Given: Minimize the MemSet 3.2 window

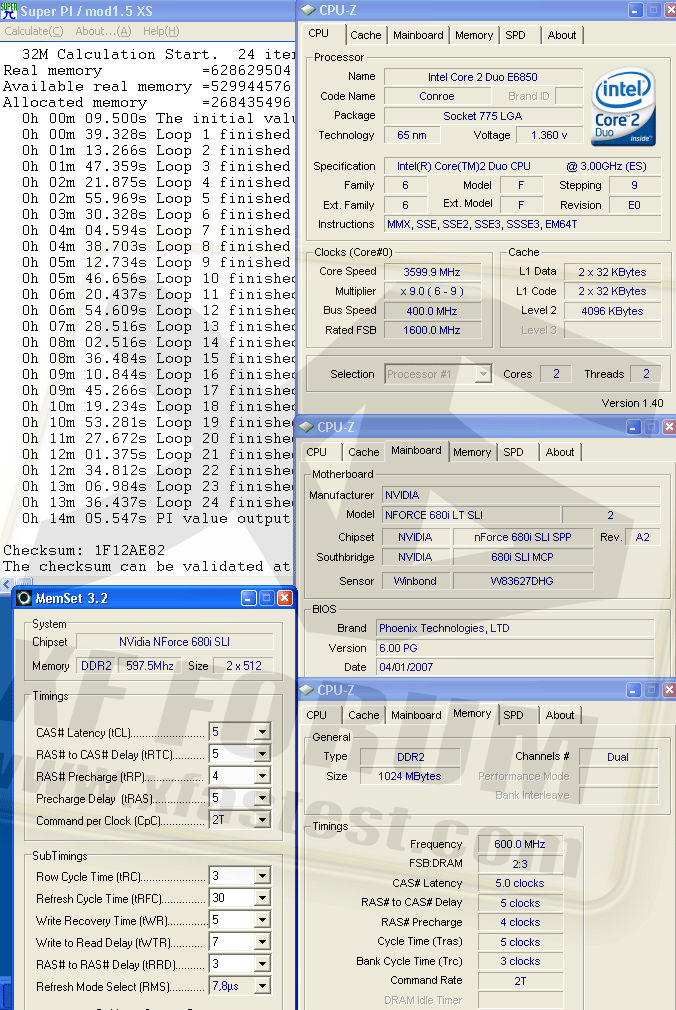Looking at the screenshot, I should (249, 598).
